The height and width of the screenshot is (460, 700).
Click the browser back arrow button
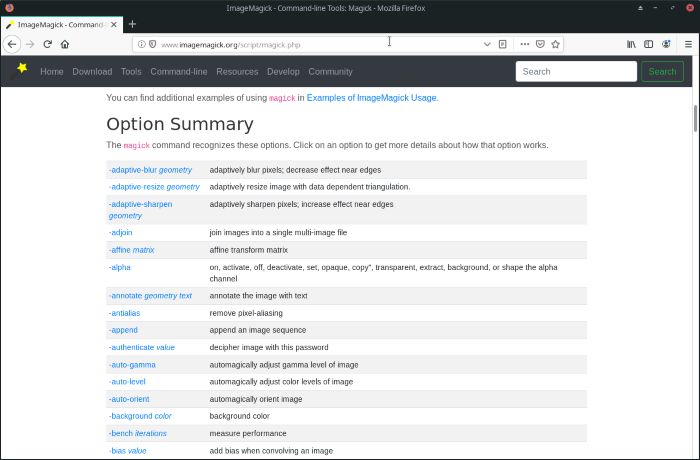click(12, 44)
